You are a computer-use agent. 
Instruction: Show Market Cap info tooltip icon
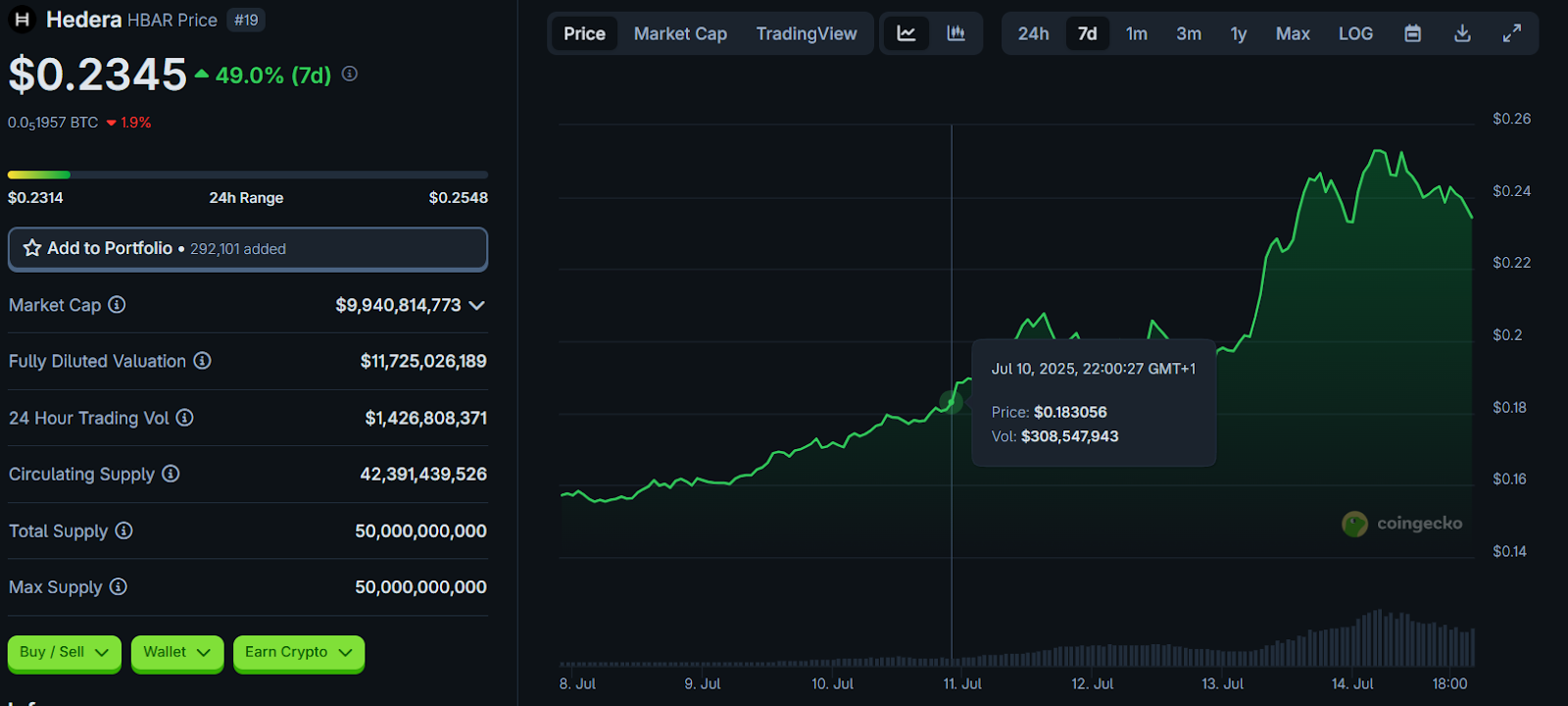[117, 305]
